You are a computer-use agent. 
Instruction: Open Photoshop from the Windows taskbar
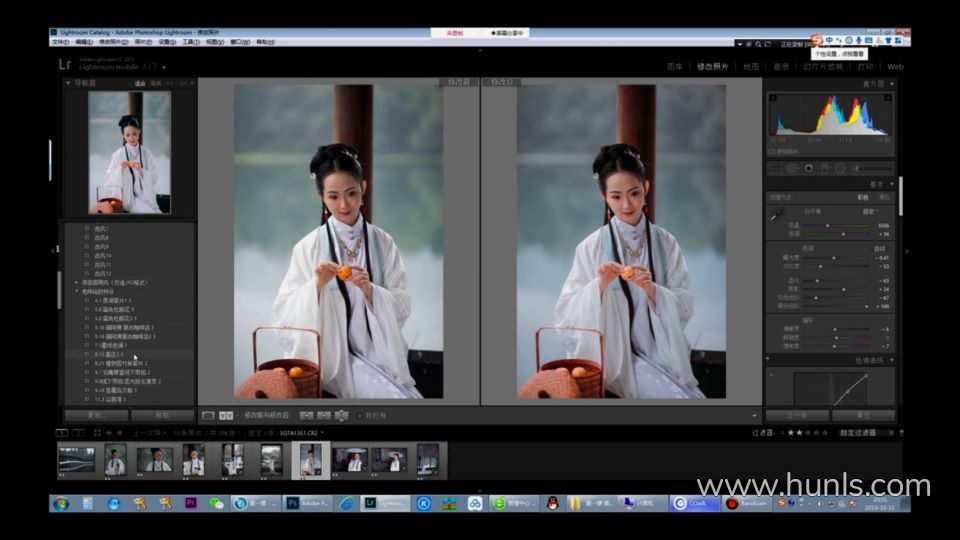click(308, 503)
